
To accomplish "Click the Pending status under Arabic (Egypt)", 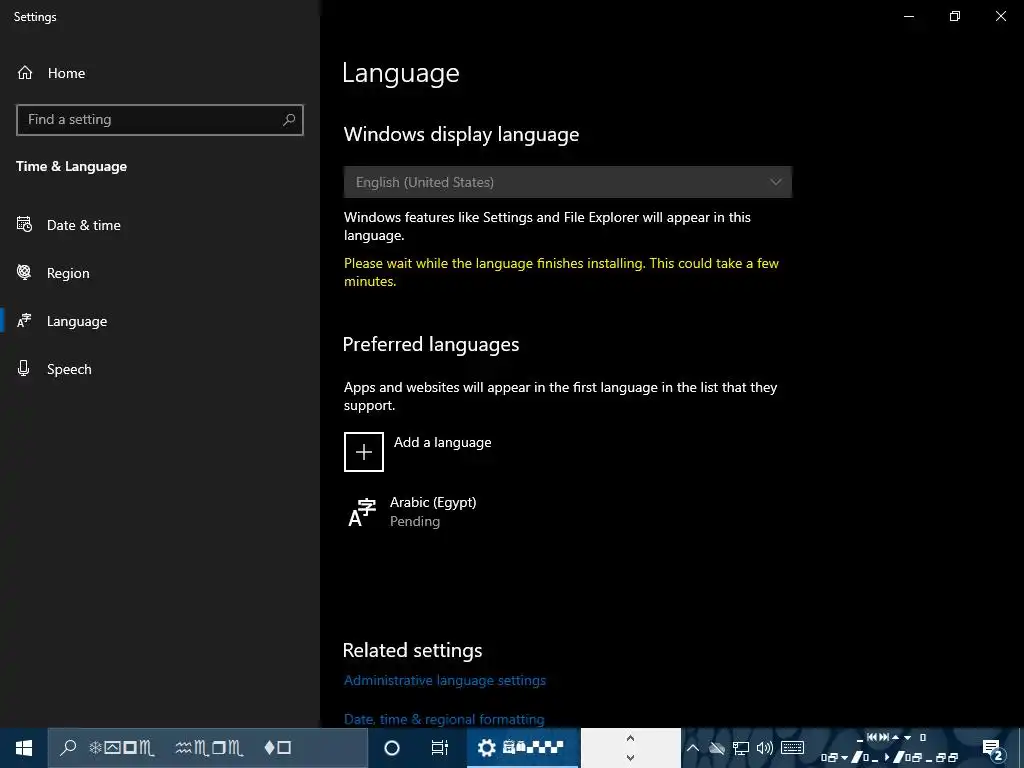I will [x=415, y=521].
